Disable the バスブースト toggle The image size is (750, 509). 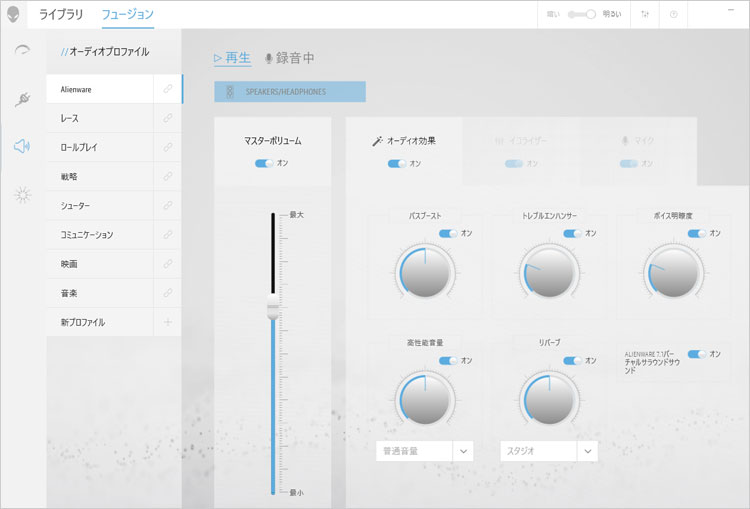click(x=447, y=233)
